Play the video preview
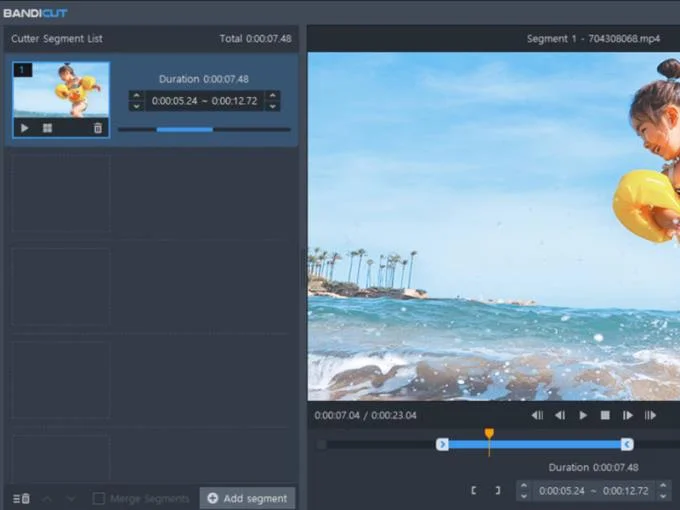The image size is (680, 510). pyautogui.click(x=583, y=415)
